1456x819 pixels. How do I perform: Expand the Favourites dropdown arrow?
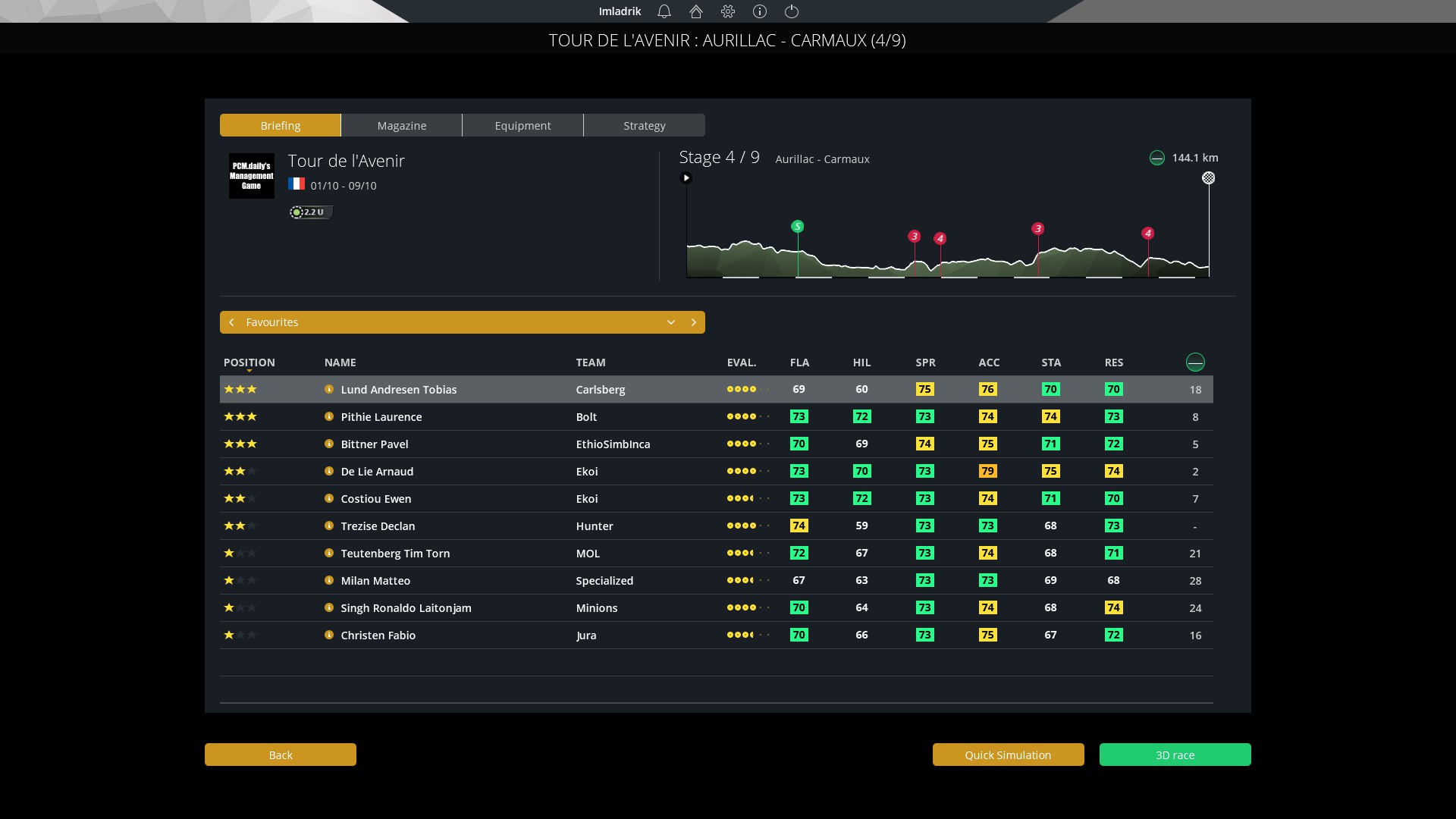tap(671, 322)
